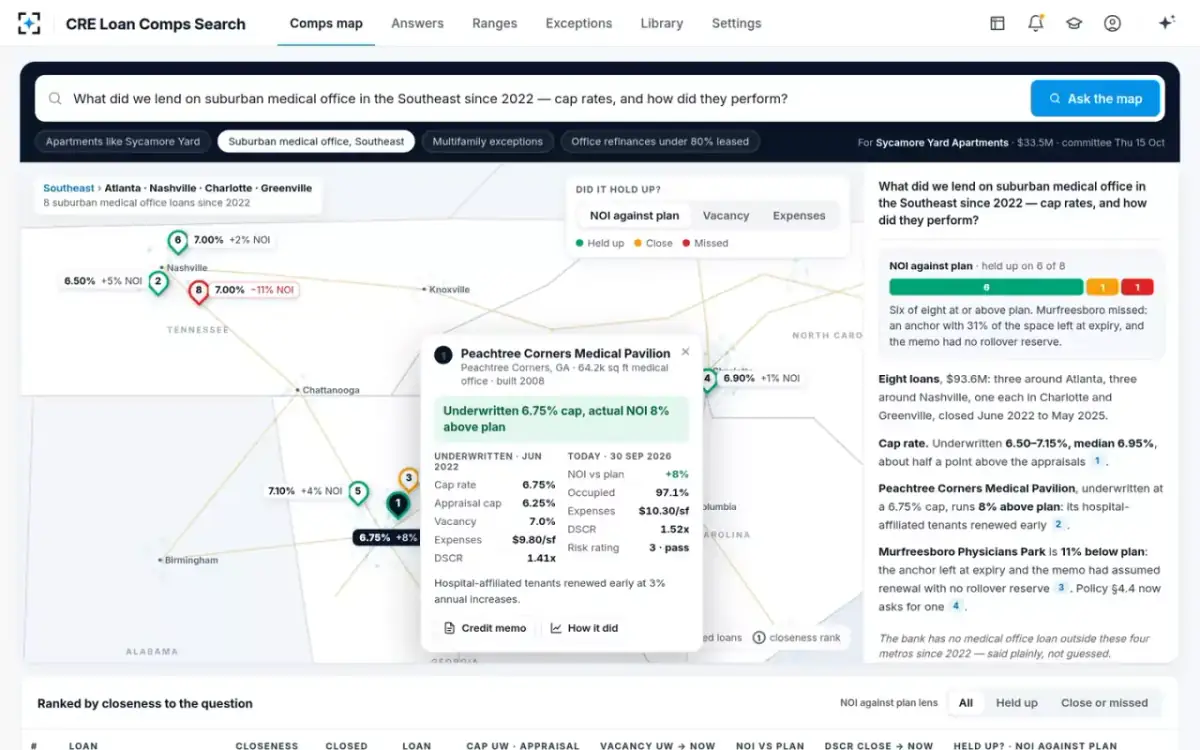
Task: Switch to the Answers tab
Action: (417, 23)
